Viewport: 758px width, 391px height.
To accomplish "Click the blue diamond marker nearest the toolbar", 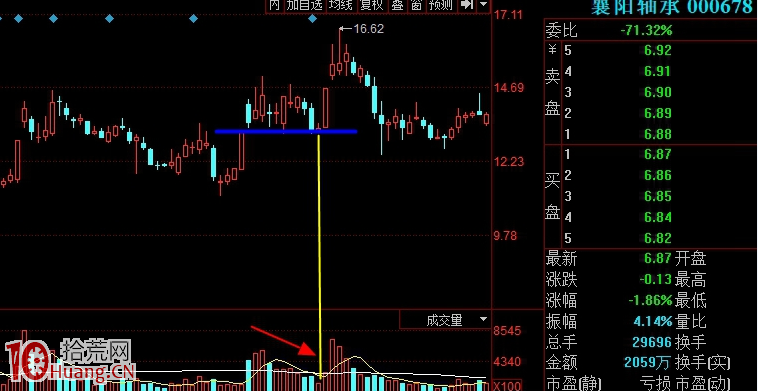I will click(312, 19).
